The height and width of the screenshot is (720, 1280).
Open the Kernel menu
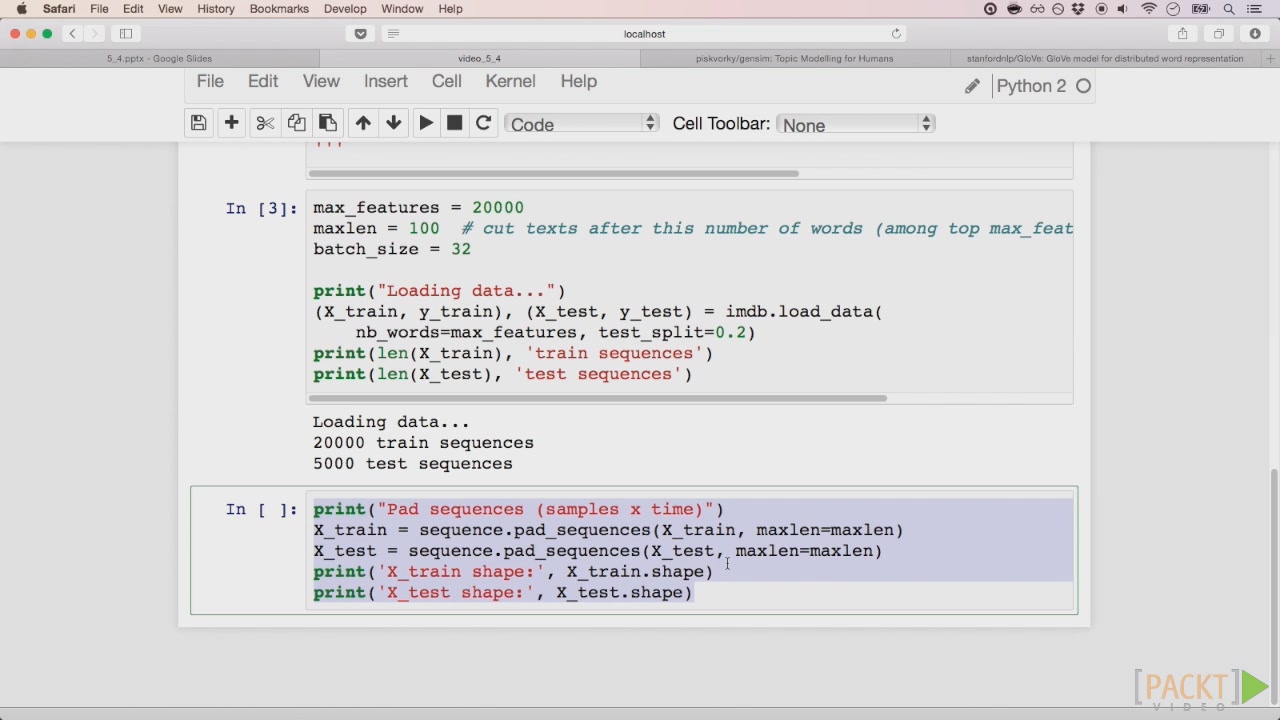[x=511, y=81]
